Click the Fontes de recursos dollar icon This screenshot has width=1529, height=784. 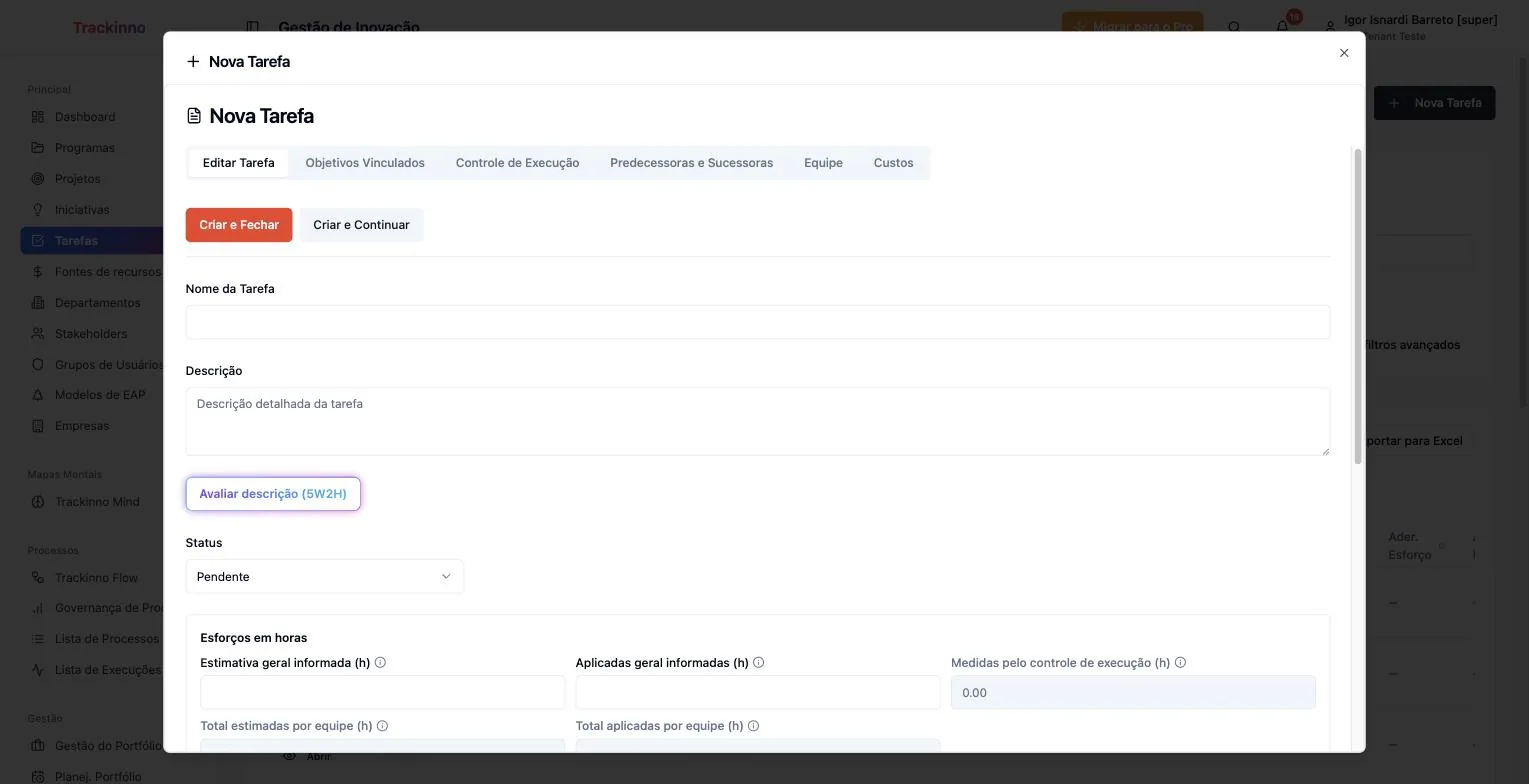pyautogui.click(x=38, y=272)
